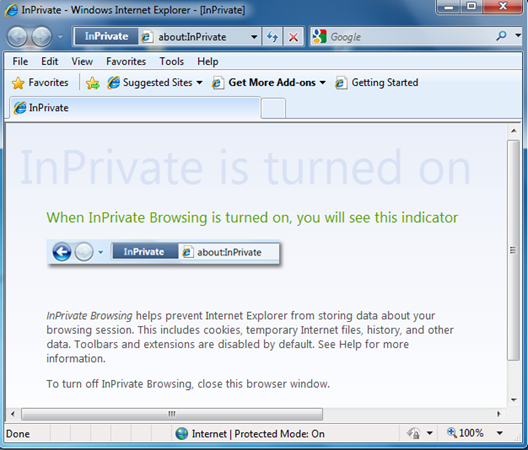The image size is (528, 450).
Task: Open the Suggested Sites link
Action: click(x=157, y=83)
